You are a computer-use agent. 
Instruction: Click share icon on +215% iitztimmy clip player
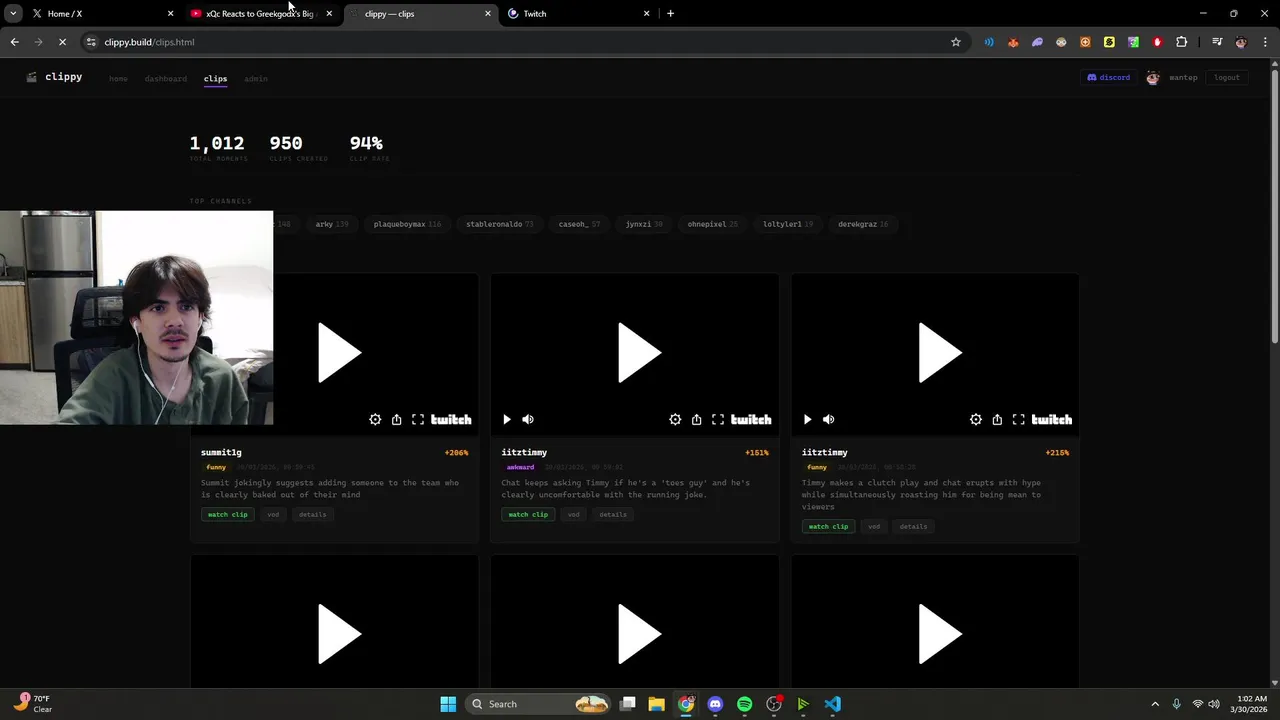click(x=997, y=420)
